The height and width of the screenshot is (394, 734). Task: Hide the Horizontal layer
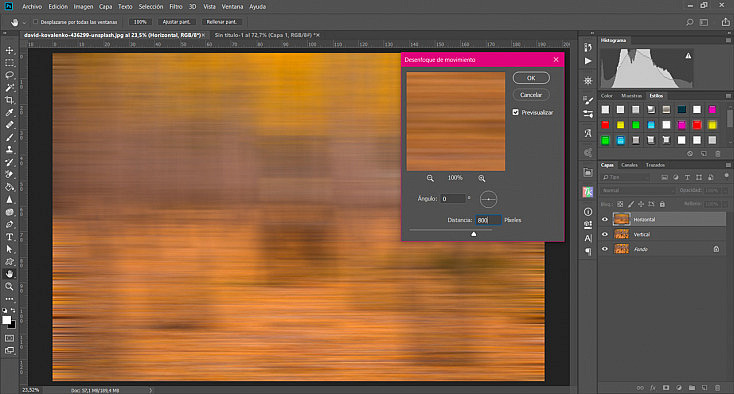[x=605, y=219]
